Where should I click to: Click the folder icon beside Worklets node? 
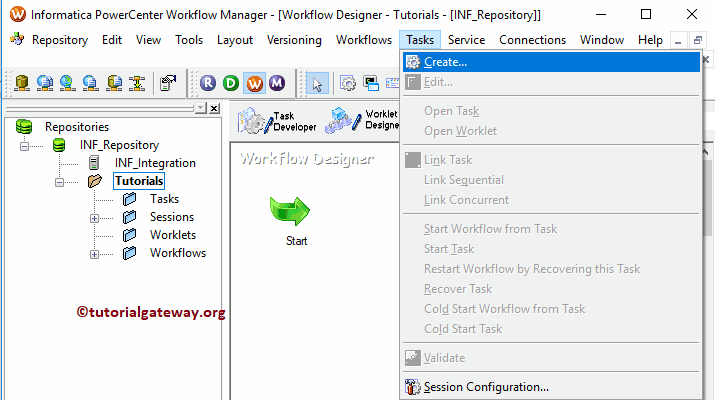point(130,235)
